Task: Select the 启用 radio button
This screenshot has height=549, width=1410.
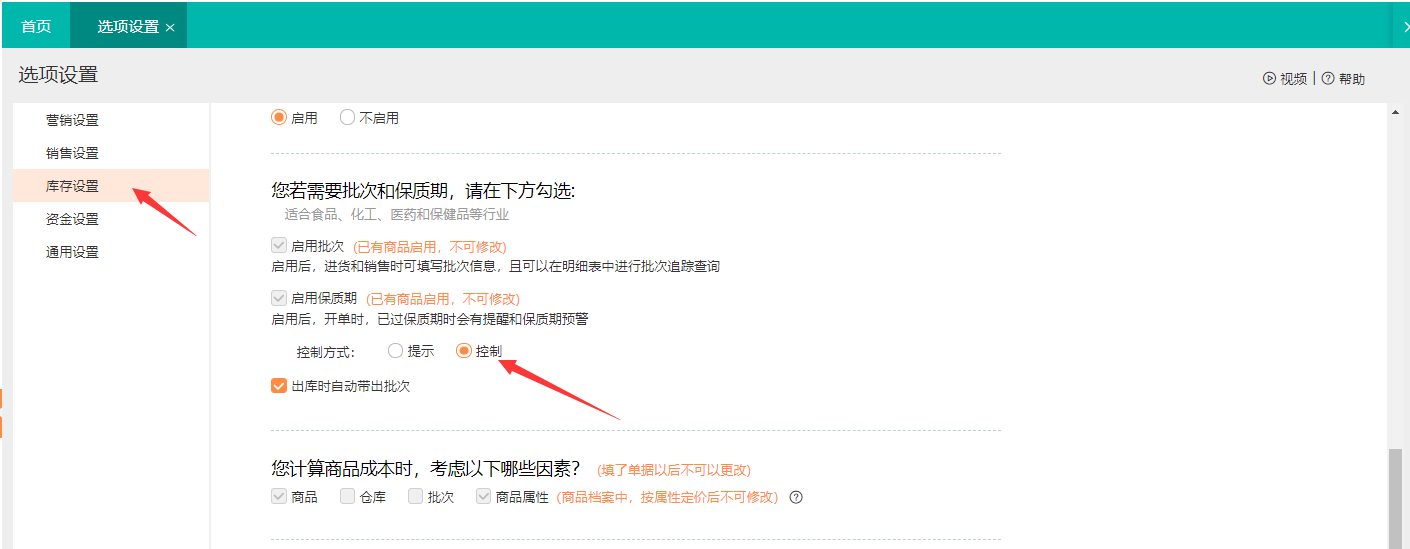Action: [279, 117]
